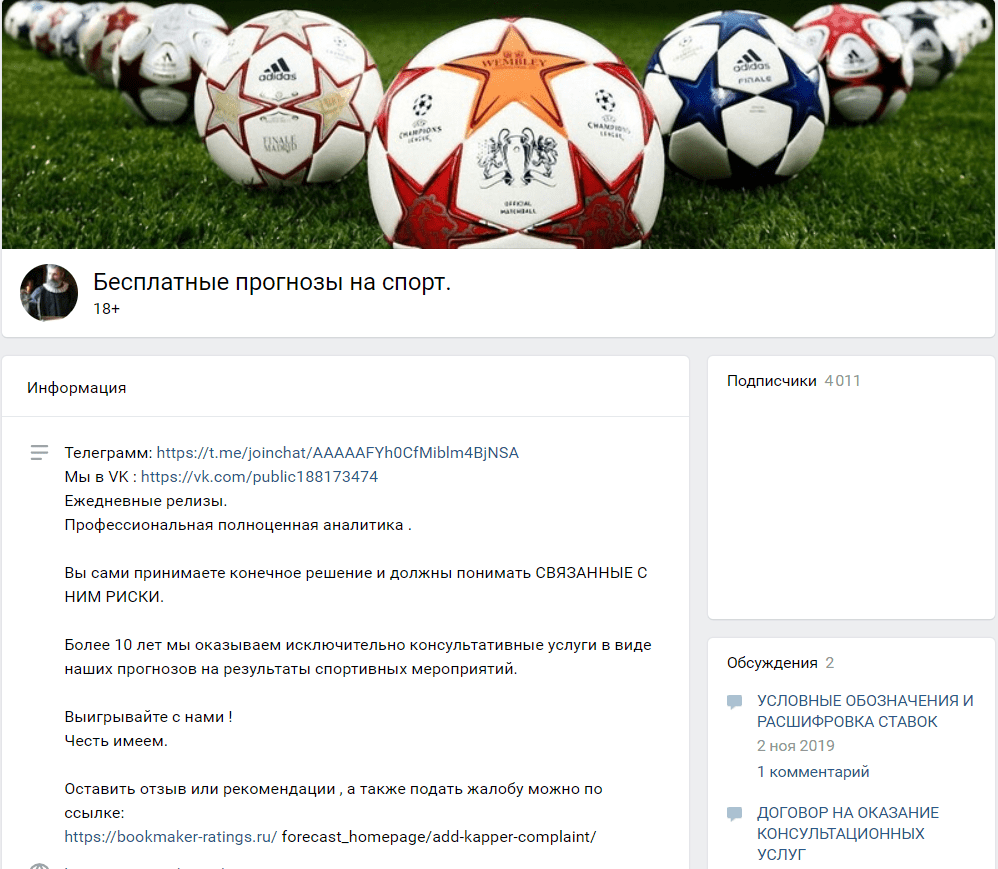Open the vk.com/public188173474 link

tap(259, 477)
